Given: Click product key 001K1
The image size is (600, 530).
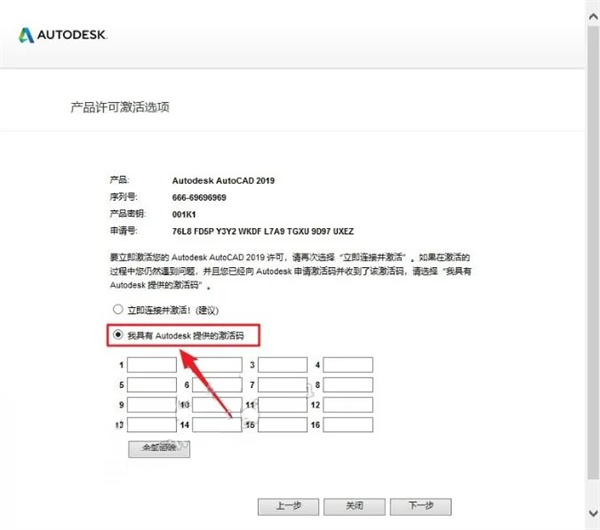Looking at the screenshot, I should (184, 214).
